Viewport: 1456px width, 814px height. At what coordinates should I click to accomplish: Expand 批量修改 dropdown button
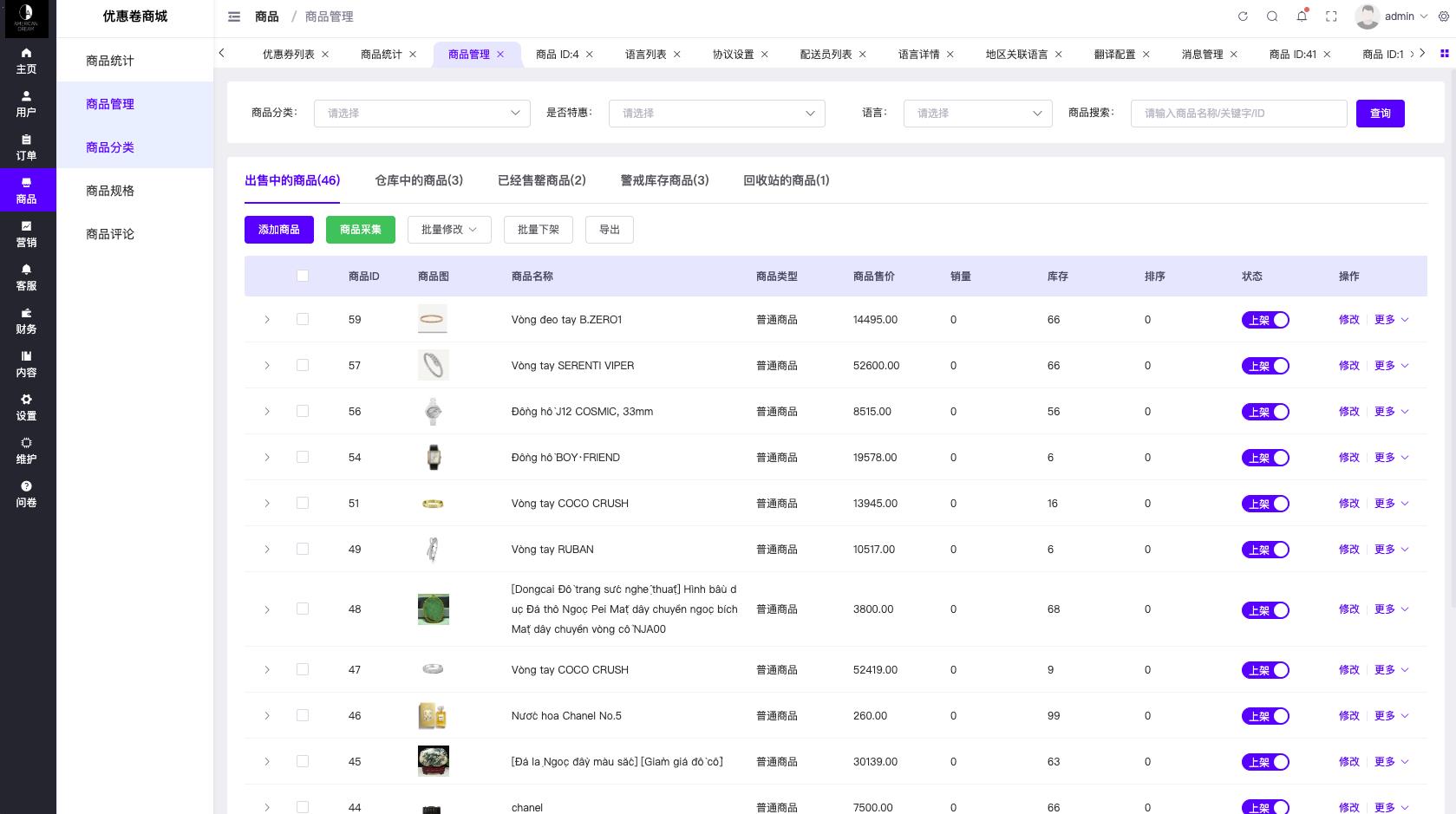449,230
